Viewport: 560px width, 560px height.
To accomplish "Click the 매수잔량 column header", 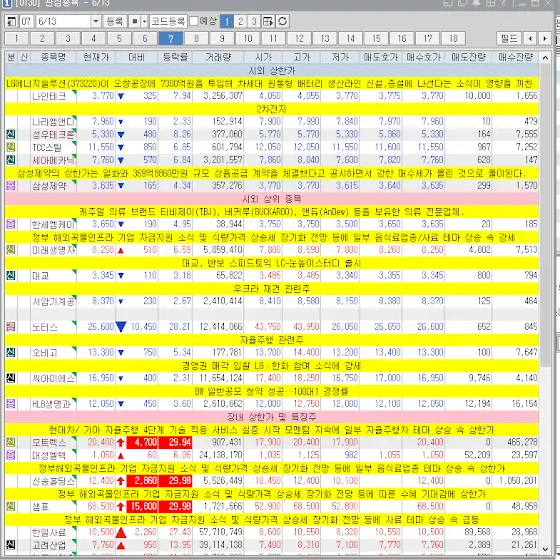I will (x=515, y=57).
